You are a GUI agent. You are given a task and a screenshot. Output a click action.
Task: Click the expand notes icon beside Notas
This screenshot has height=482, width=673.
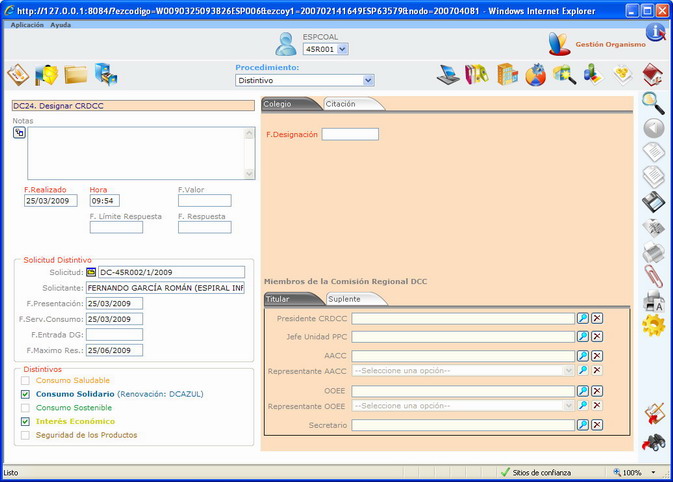pos(19,133)
